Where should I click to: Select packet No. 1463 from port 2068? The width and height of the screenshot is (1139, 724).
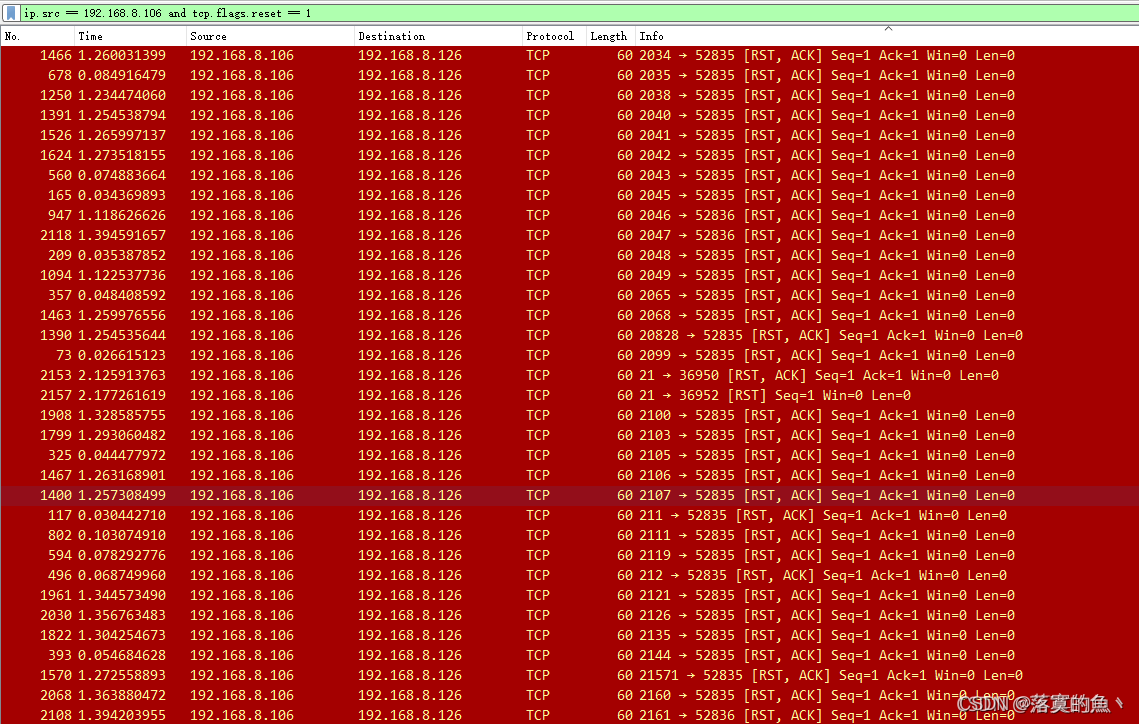(x=570, y=315)
